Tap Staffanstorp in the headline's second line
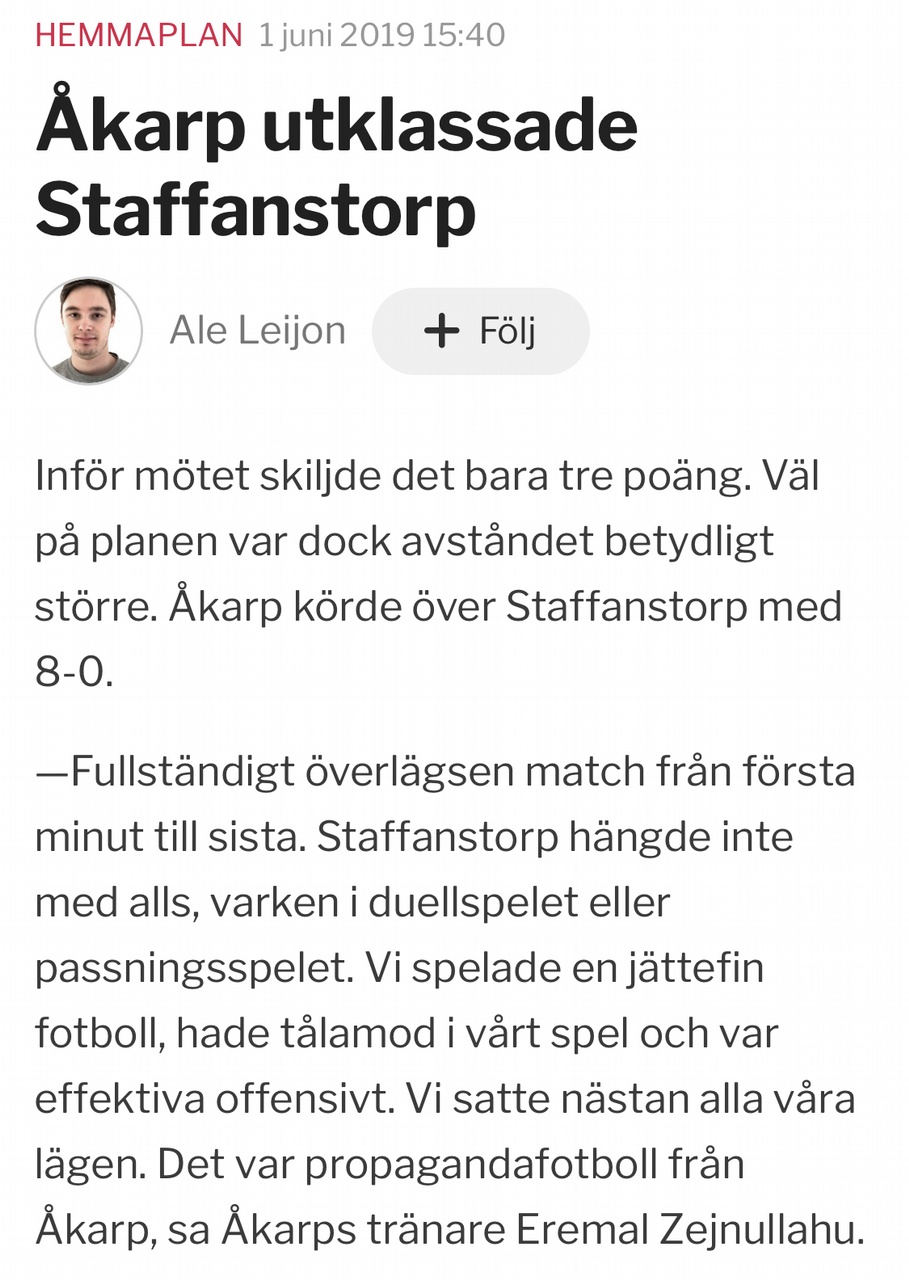This screenshot has width=909, height=1280. coord(255,207)
